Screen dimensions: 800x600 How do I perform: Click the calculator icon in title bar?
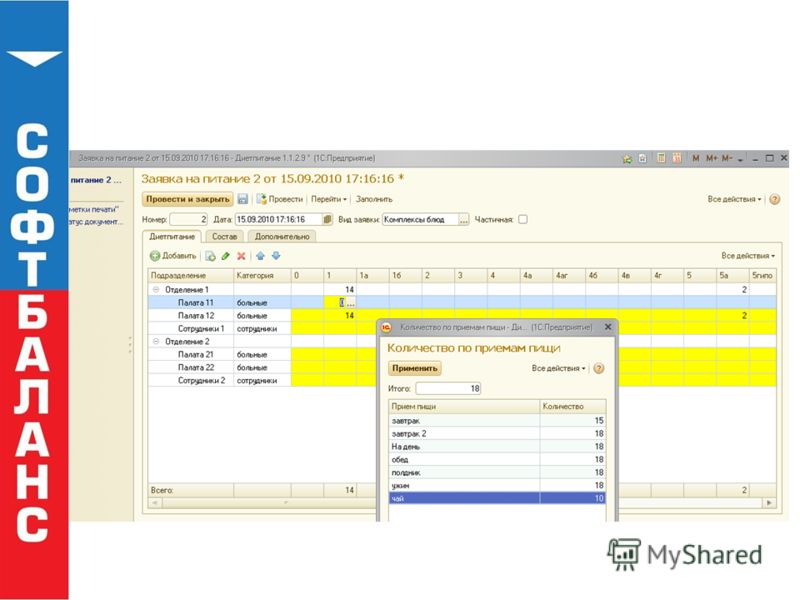point(661,158)
